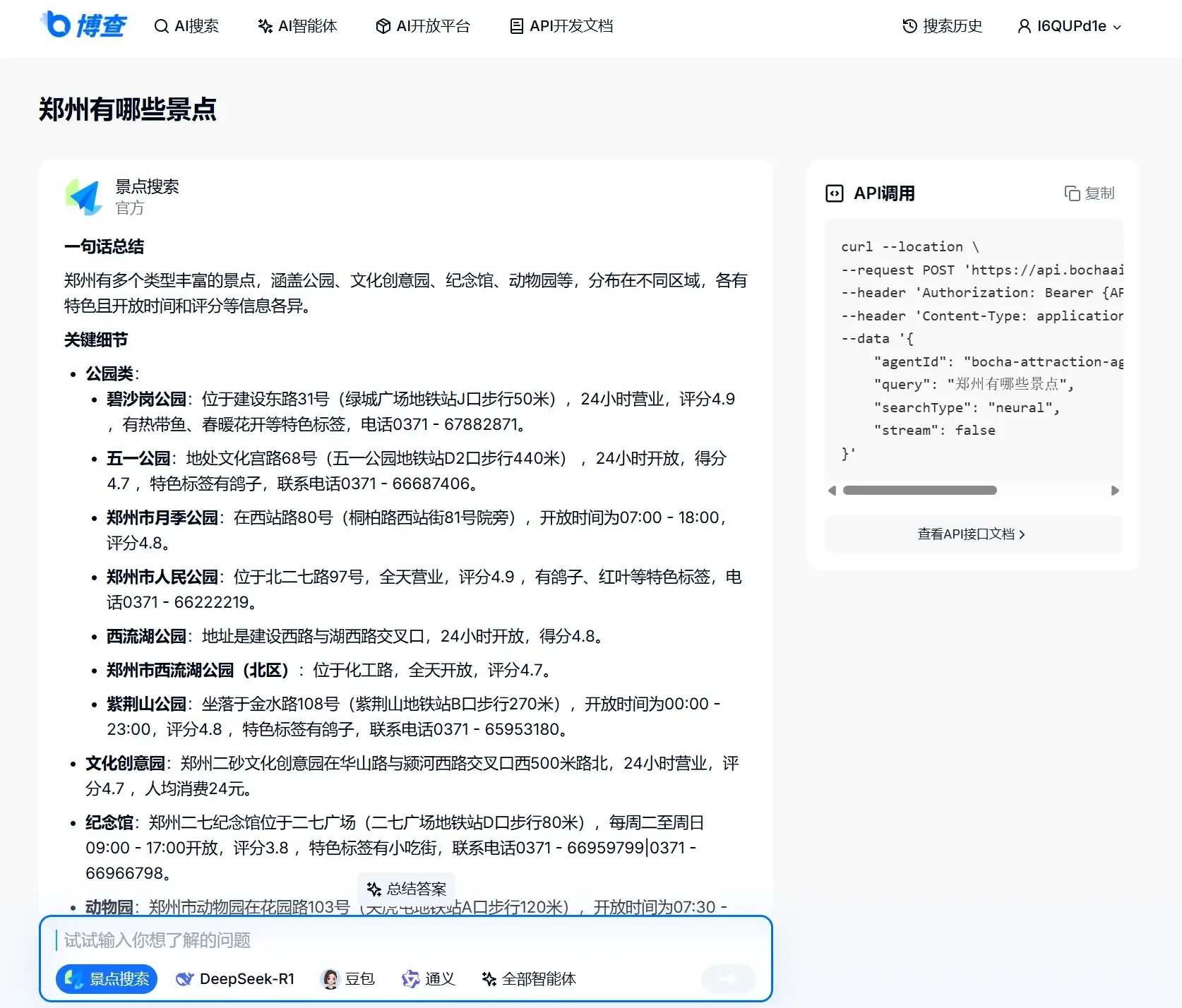Image resolution: width=1182 pixels, height=1008 pixels.
Task: Open 查看API接口文档 link
Action: (972, 534)
